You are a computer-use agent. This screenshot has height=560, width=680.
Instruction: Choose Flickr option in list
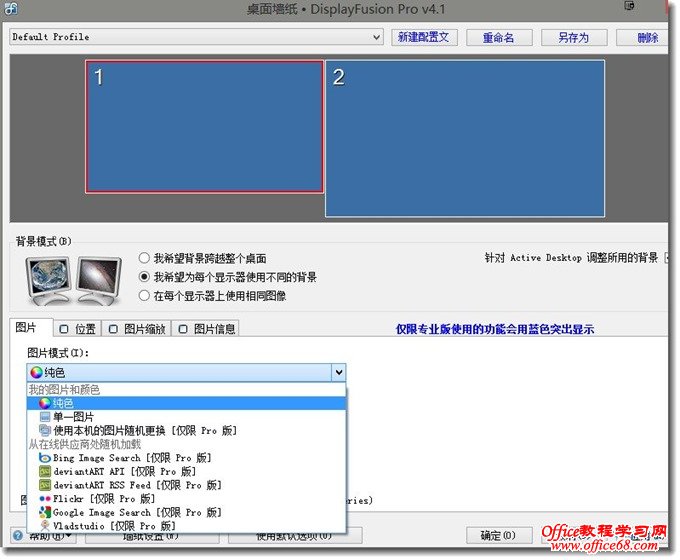[x=186, y=498]
